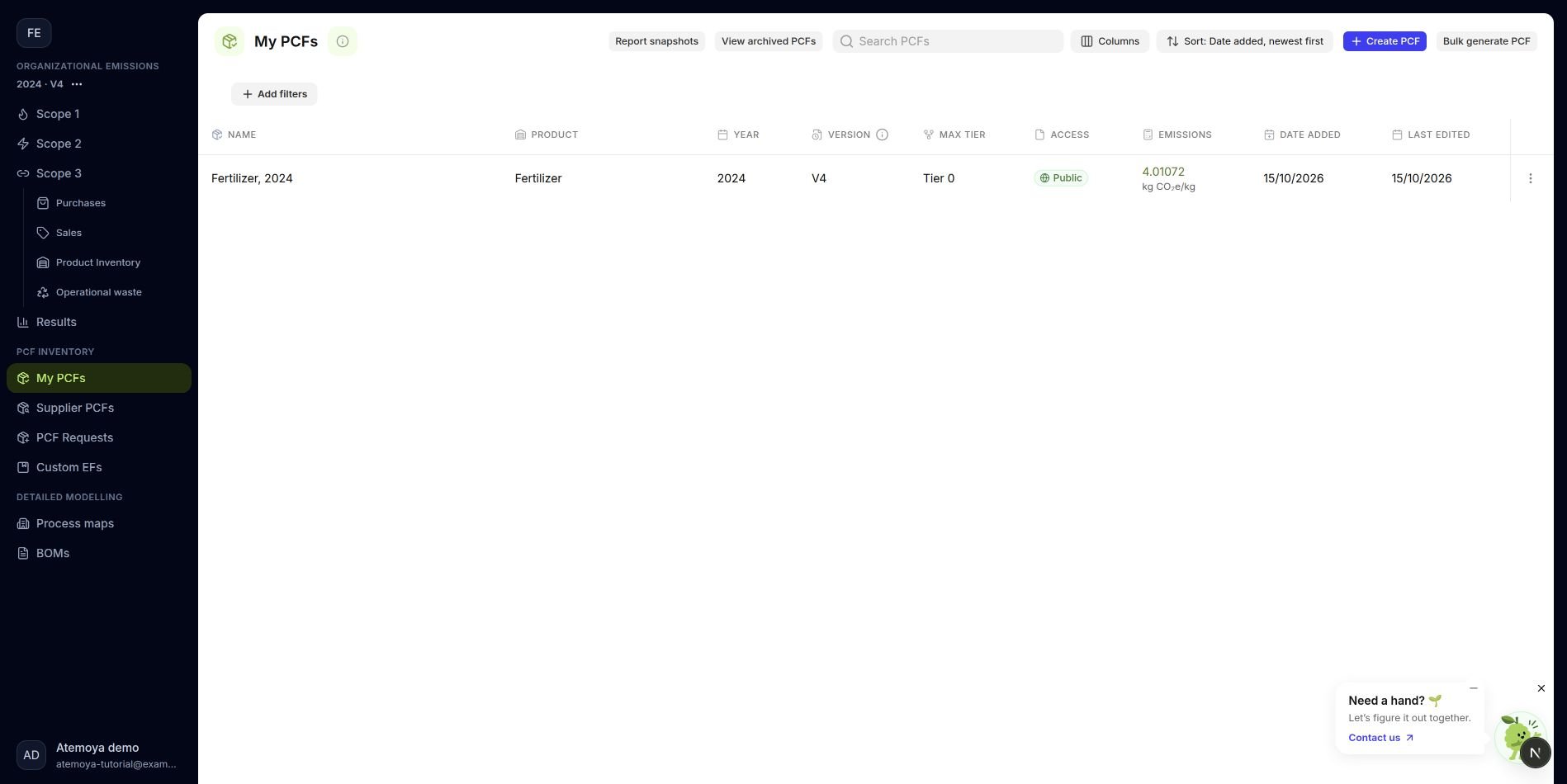Image resolution: width=1567 pixels, height=784 pixels.
Task: Open Custom EFs page
Action: point(99,467)
